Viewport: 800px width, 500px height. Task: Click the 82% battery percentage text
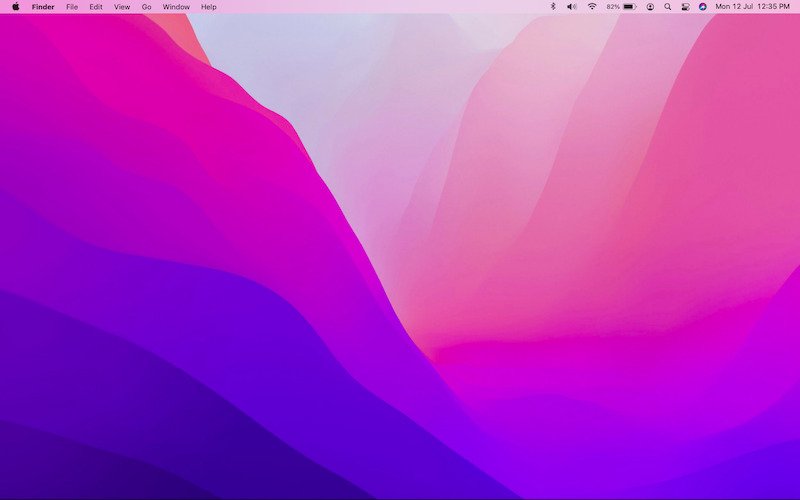click(x=613, y=6)
